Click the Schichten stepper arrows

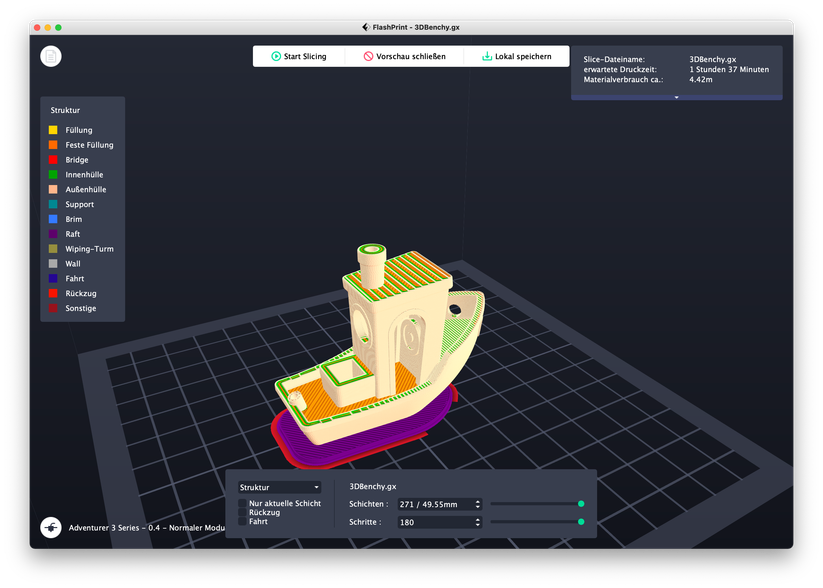(477, 504)
